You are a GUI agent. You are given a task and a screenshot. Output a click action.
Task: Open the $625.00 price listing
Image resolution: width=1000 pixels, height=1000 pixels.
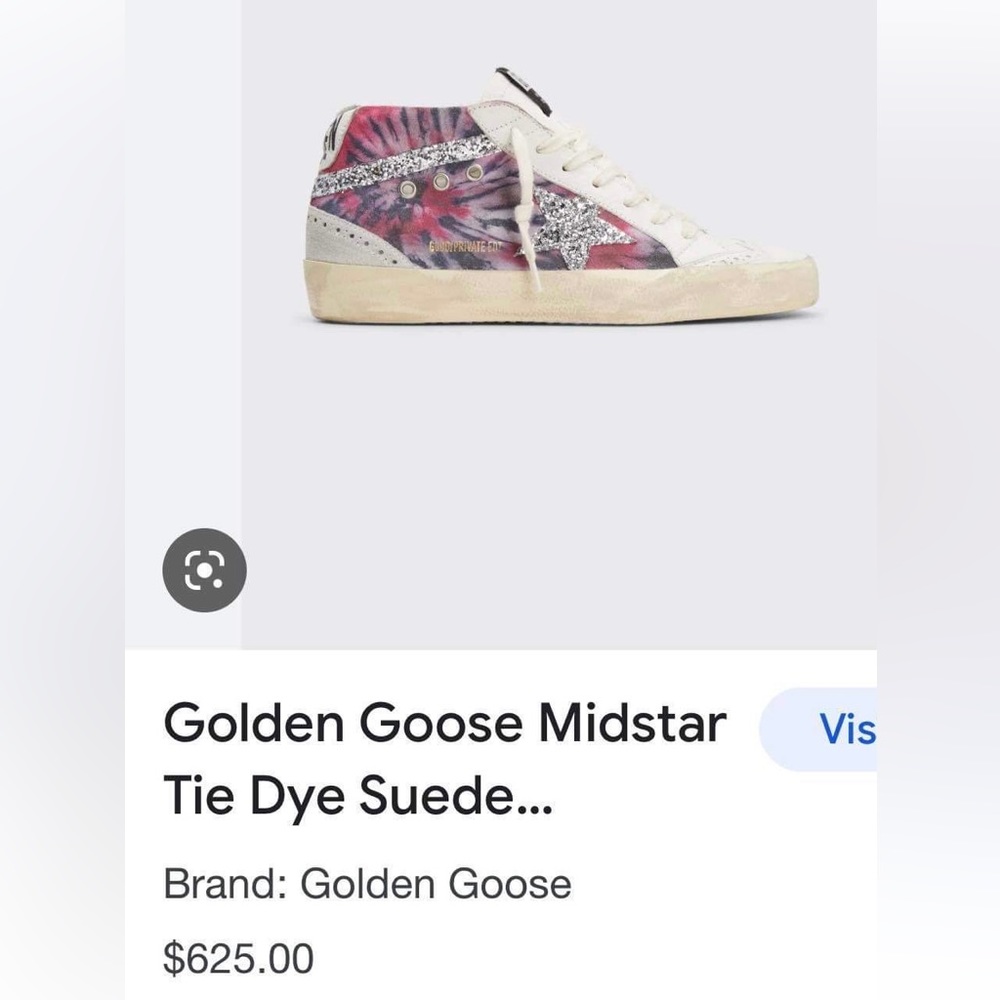236,958
